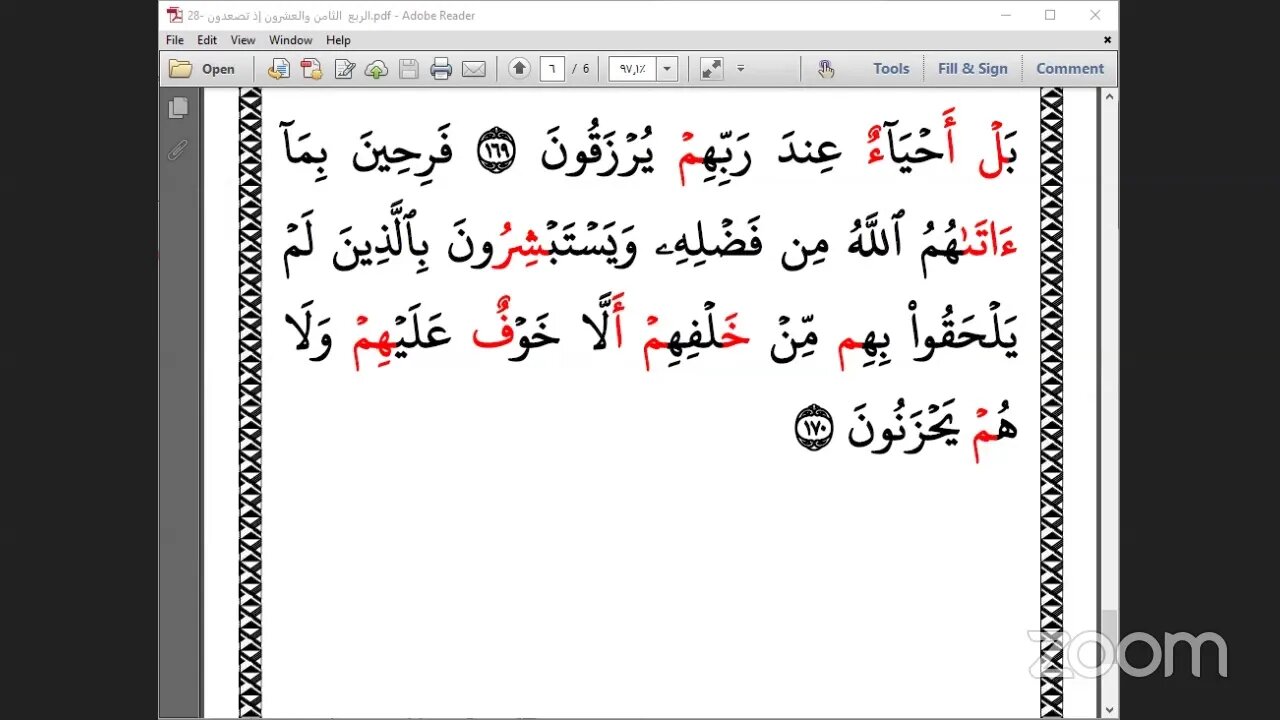Click the verse number 170 marker

point(813,427)
